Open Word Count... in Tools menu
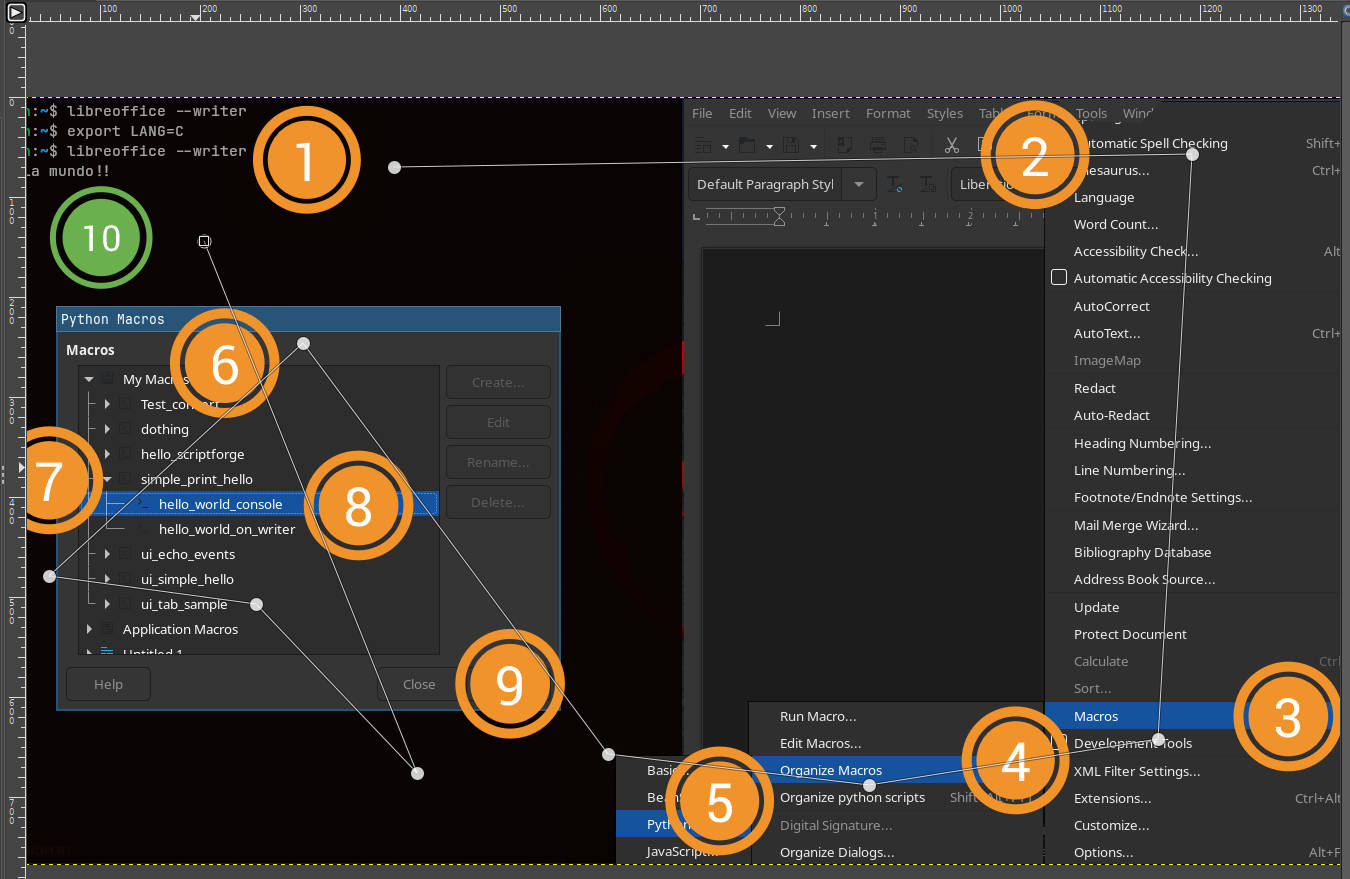 pos(1116,224)
